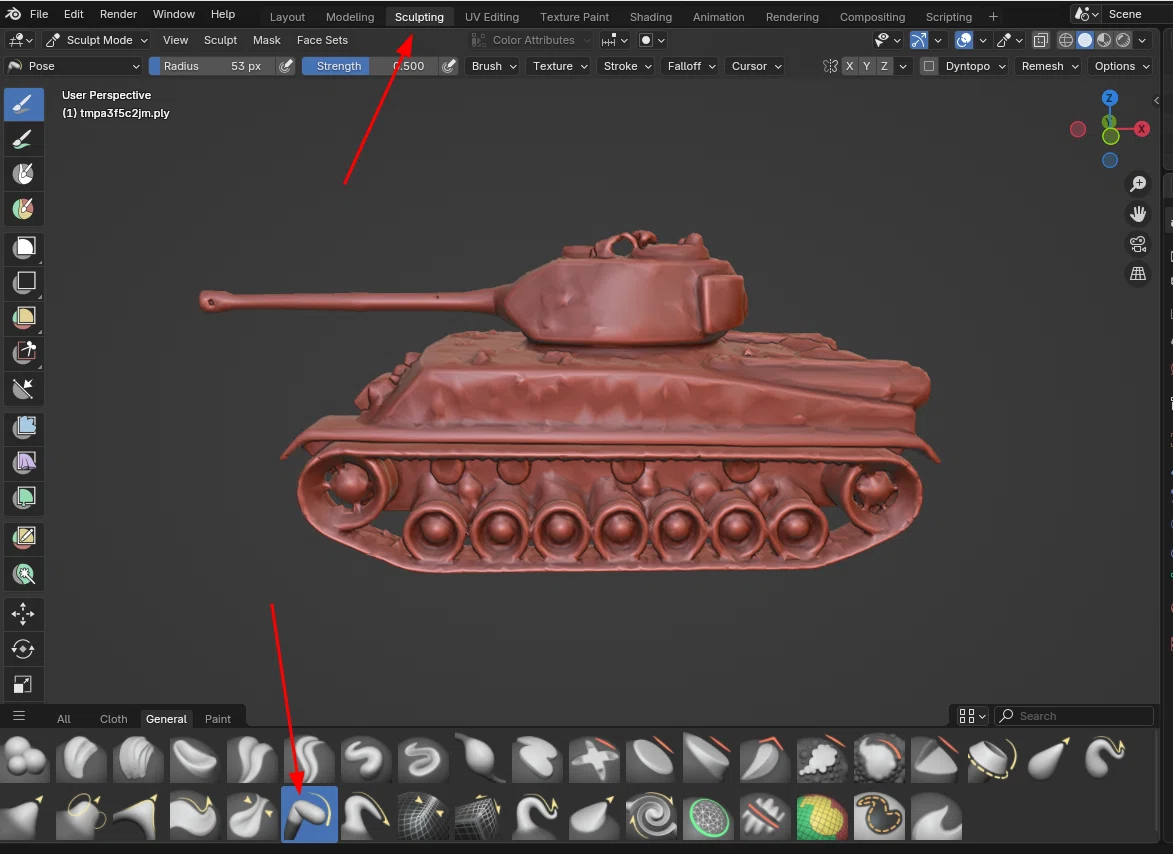
Task: Open the Dyntopo settings dropdown
Action: pyautogui.click(x=975, y=66)
